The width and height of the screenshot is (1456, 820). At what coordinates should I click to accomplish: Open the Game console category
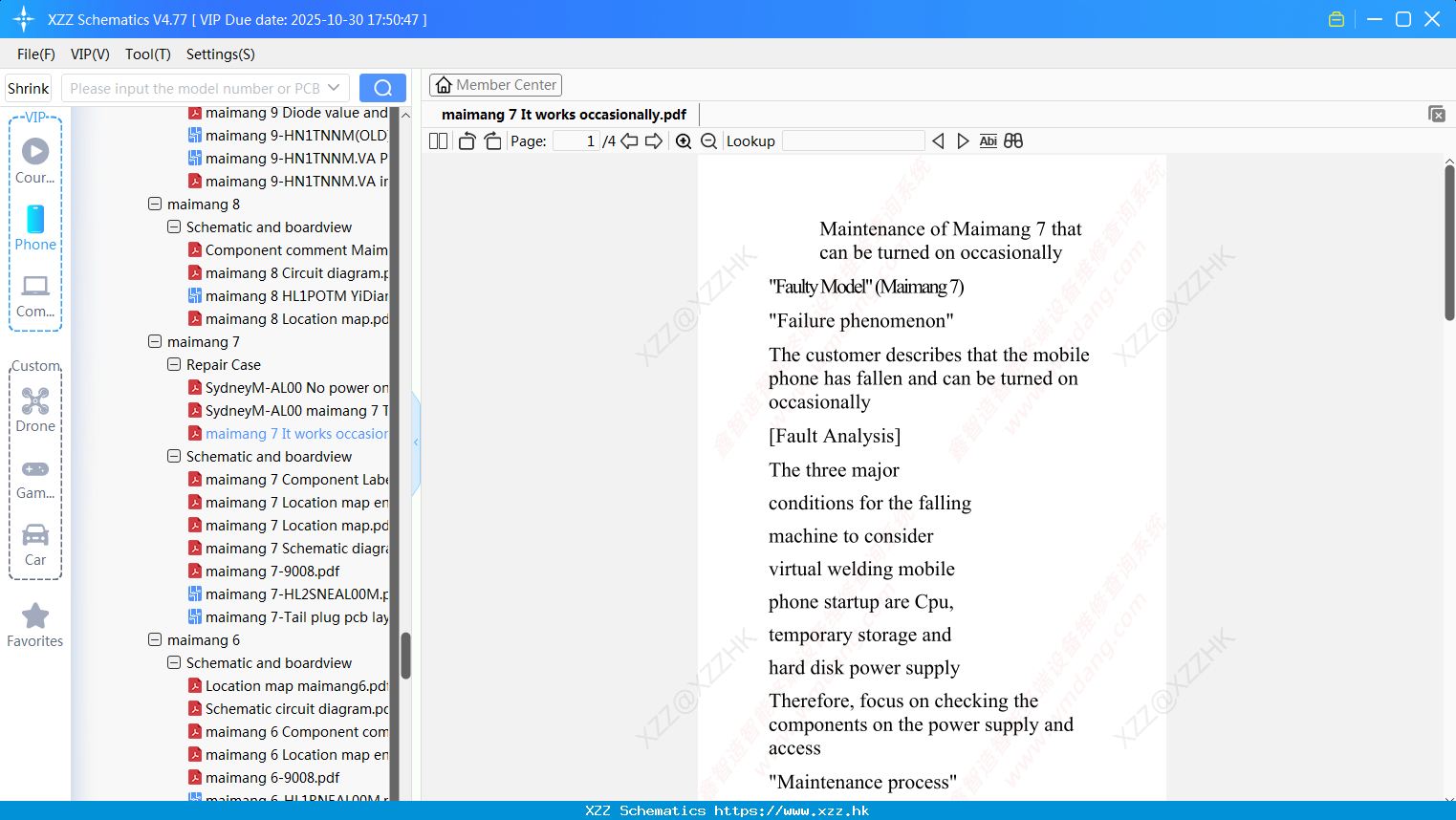[35, 478]
